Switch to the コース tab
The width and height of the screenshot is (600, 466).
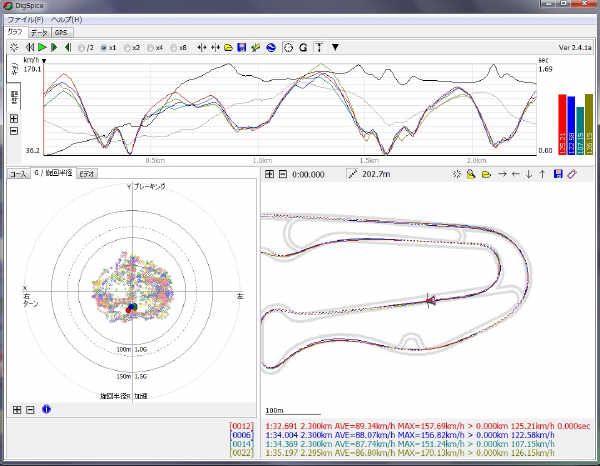[18, 174]
